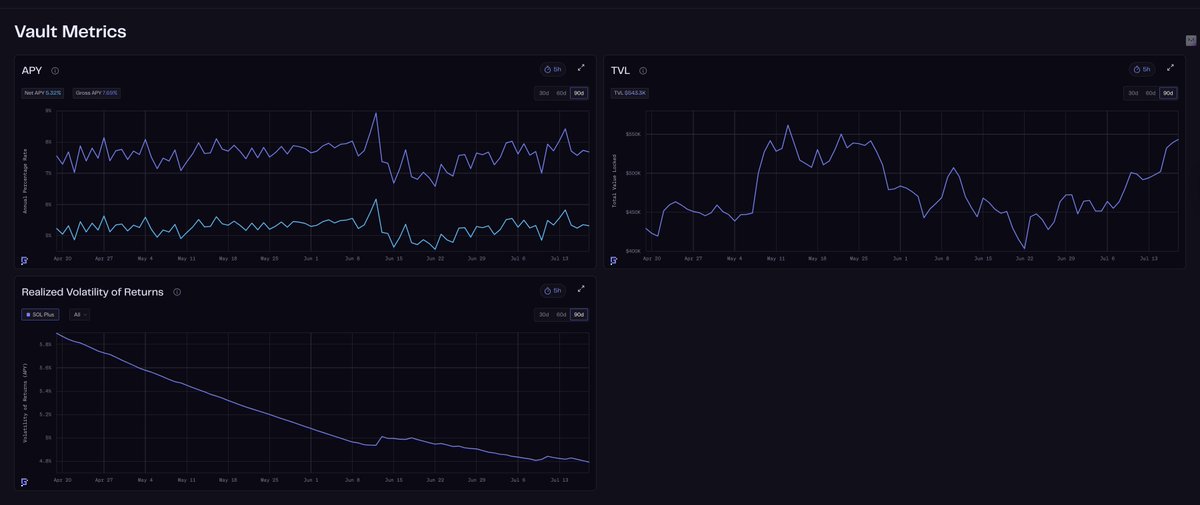Click the logo in TVL chart corner
This screenshot has height=505, width=1200.
coord(614,260)
